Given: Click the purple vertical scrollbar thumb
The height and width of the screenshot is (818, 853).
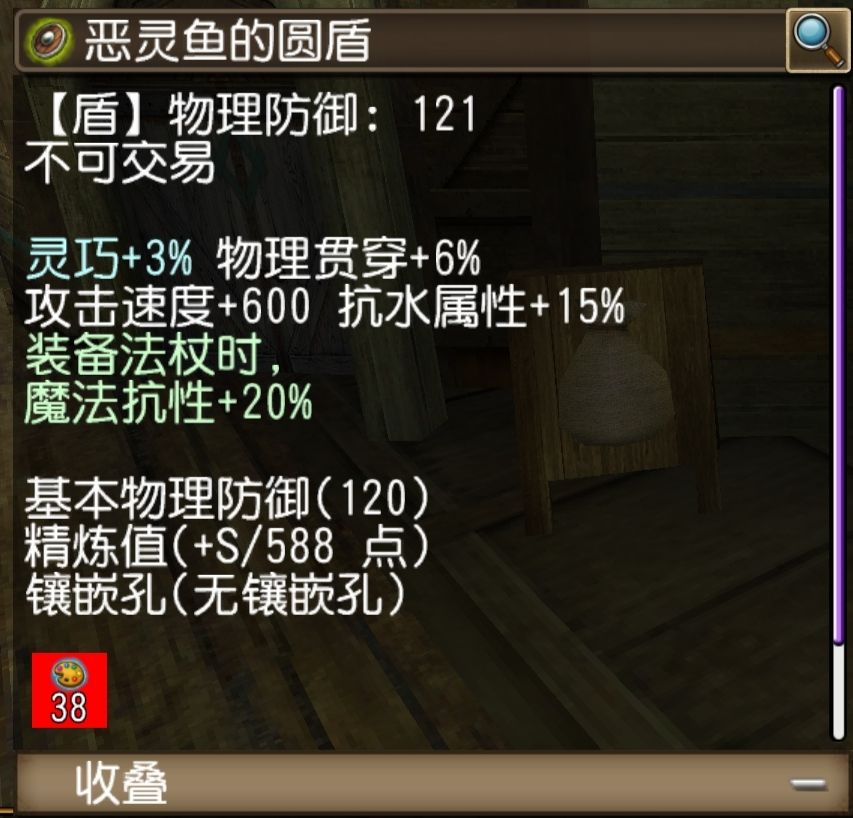Looking at the screenshot, I should point(838,364).
